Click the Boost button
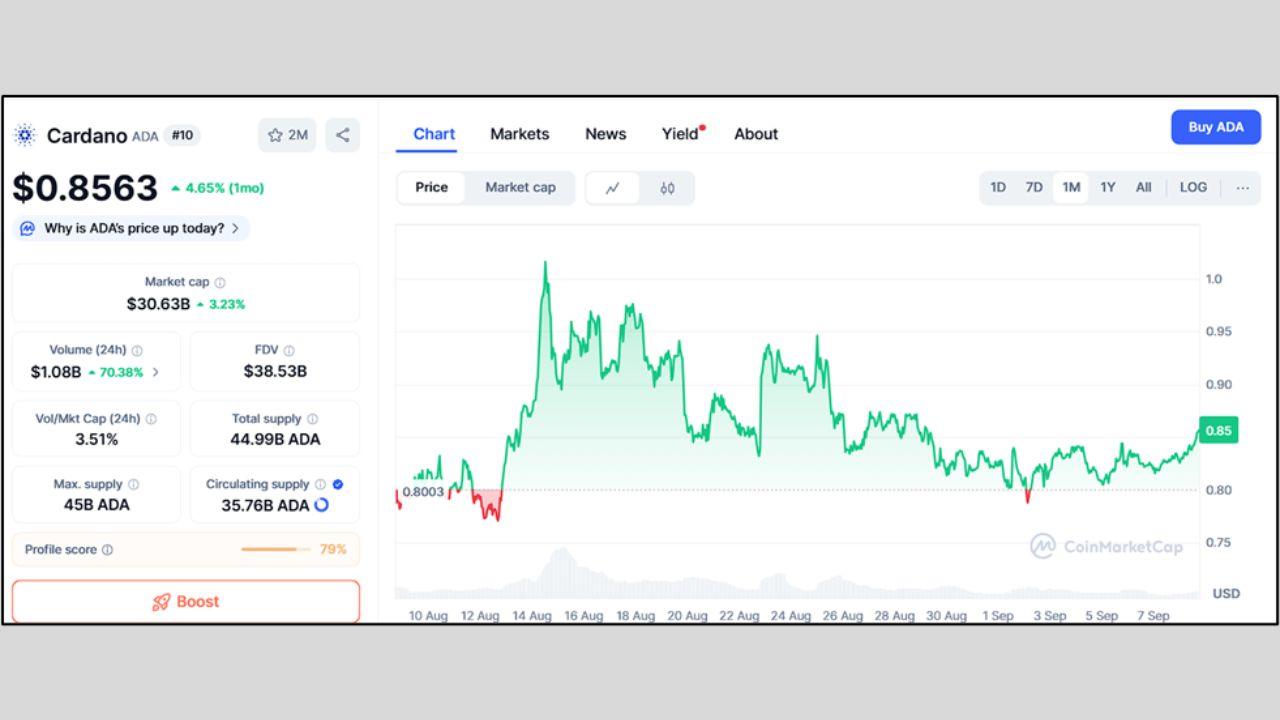This screenshot has width=1280, height=720. point(185,601)
